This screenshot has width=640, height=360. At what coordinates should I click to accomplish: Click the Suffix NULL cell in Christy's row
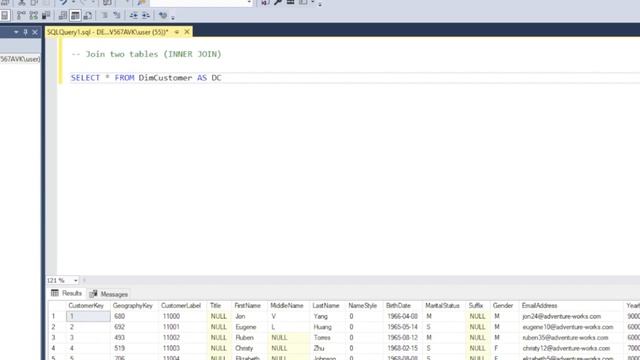(x=477, y=348)
